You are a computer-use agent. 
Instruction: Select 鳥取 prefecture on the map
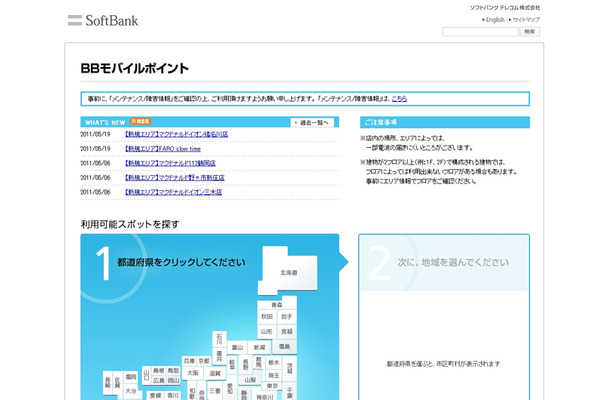(174, 371)
